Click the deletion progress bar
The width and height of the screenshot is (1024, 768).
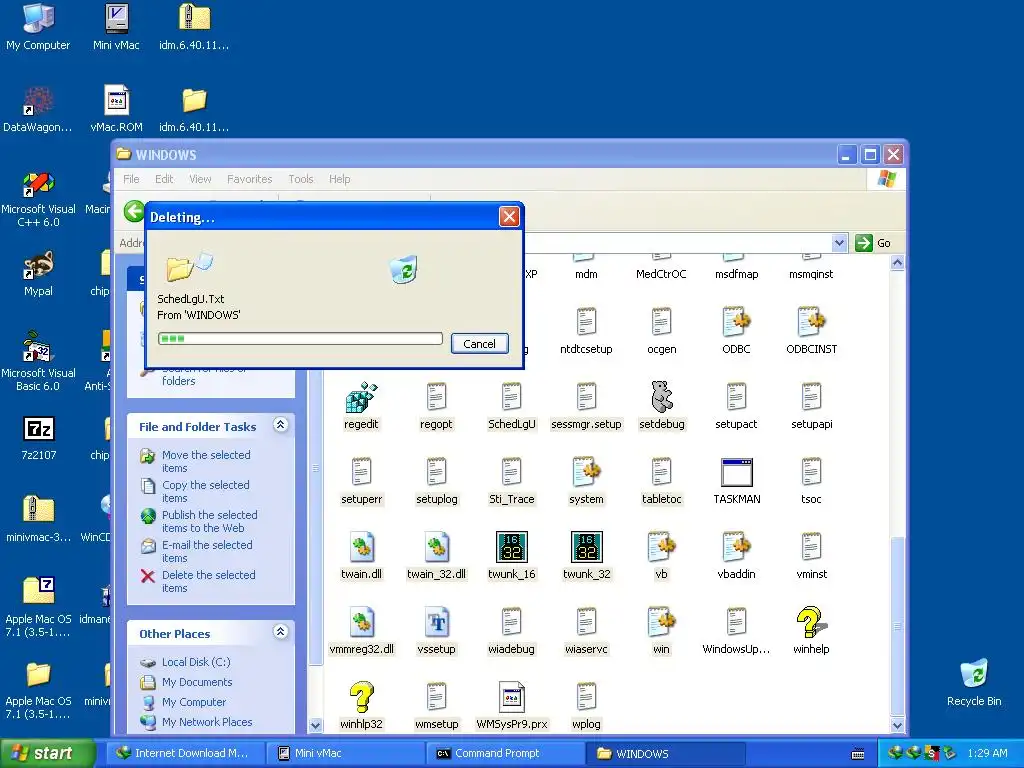[300, 338]
